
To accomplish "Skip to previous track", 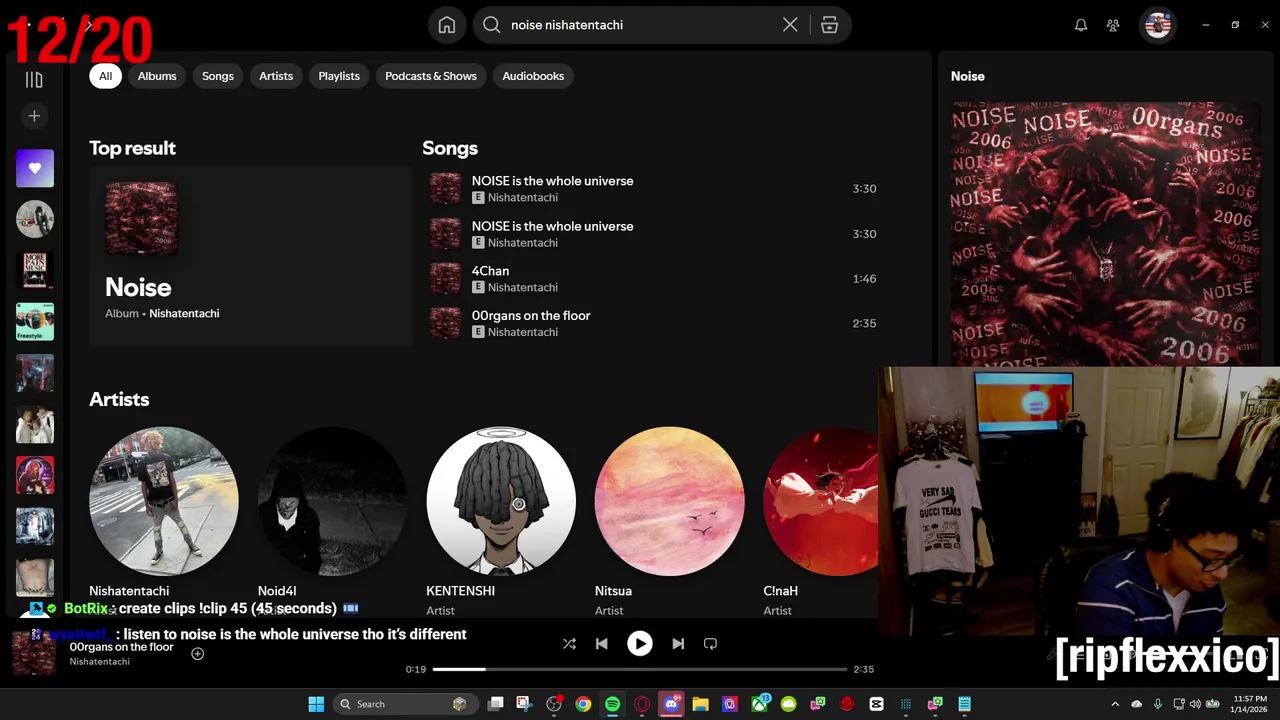I will (601, 644).
